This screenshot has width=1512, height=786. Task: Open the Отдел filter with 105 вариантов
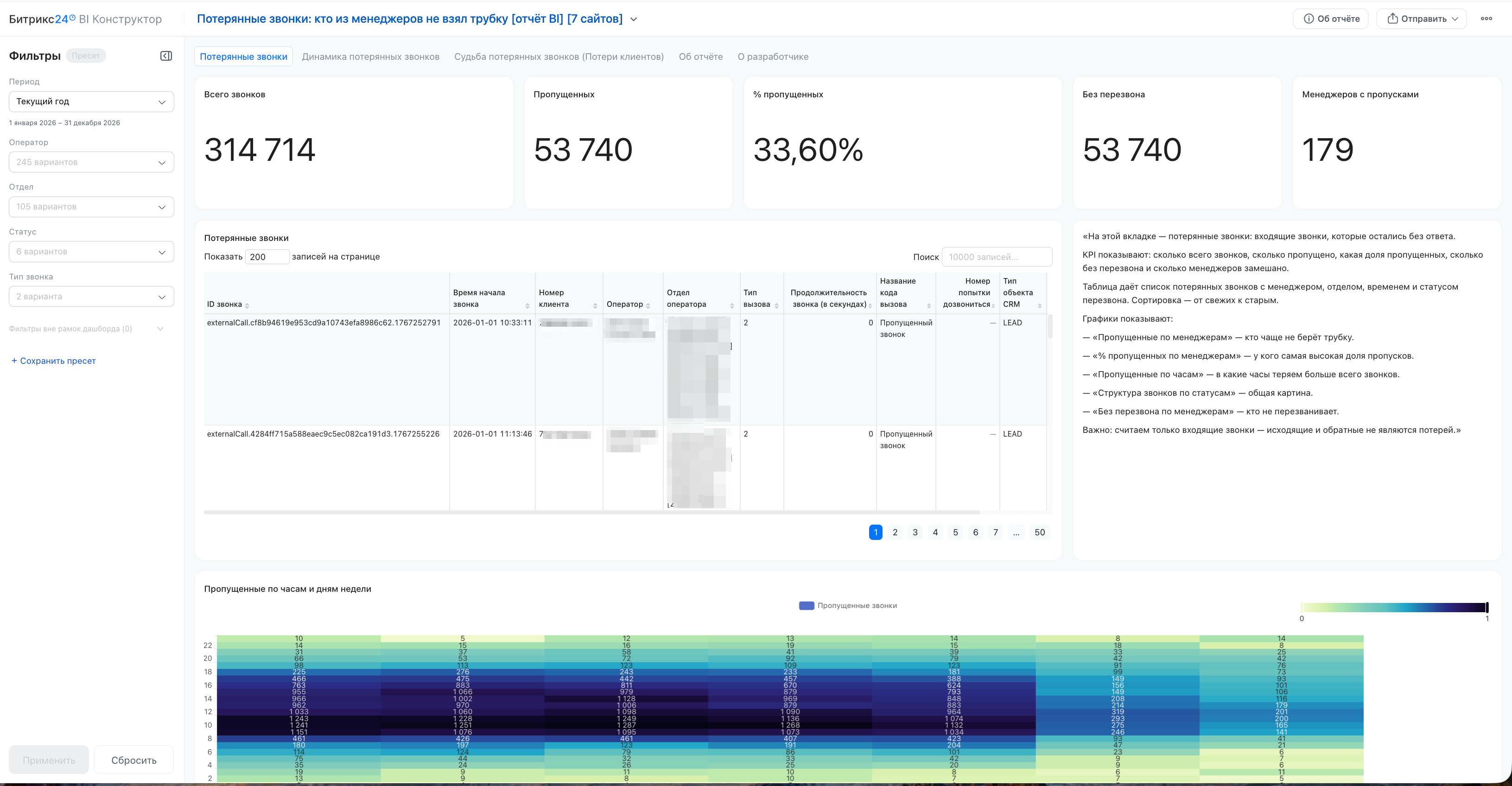[x=92, y=207]
